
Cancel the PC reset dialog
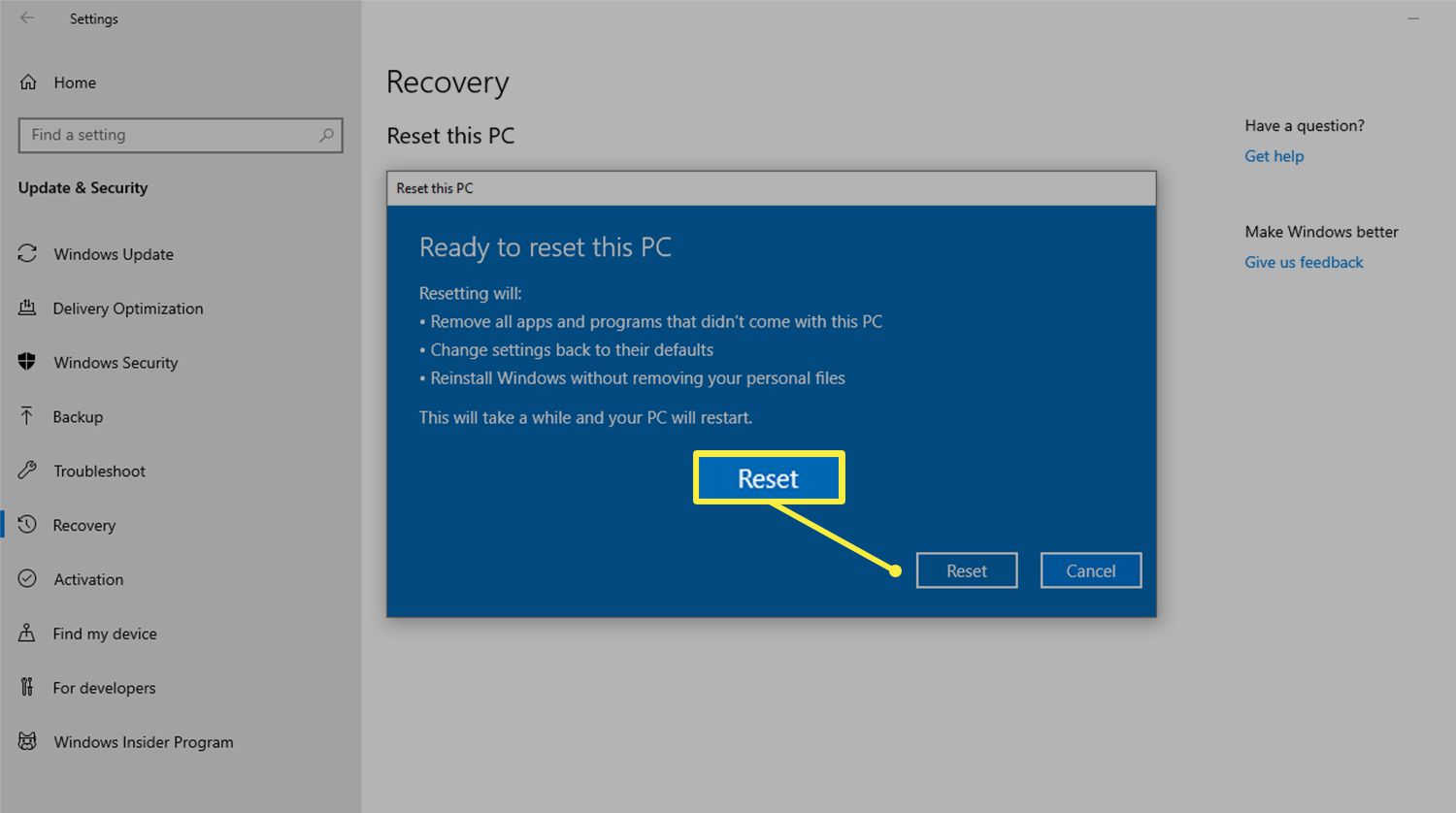[1090, 570]
